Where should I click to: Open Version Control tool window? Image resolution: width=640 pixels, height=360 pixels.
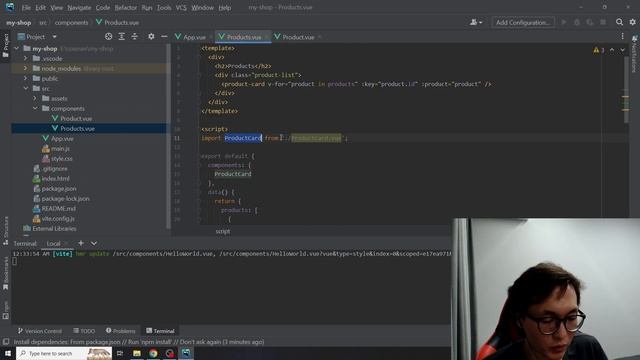(40, 331)
